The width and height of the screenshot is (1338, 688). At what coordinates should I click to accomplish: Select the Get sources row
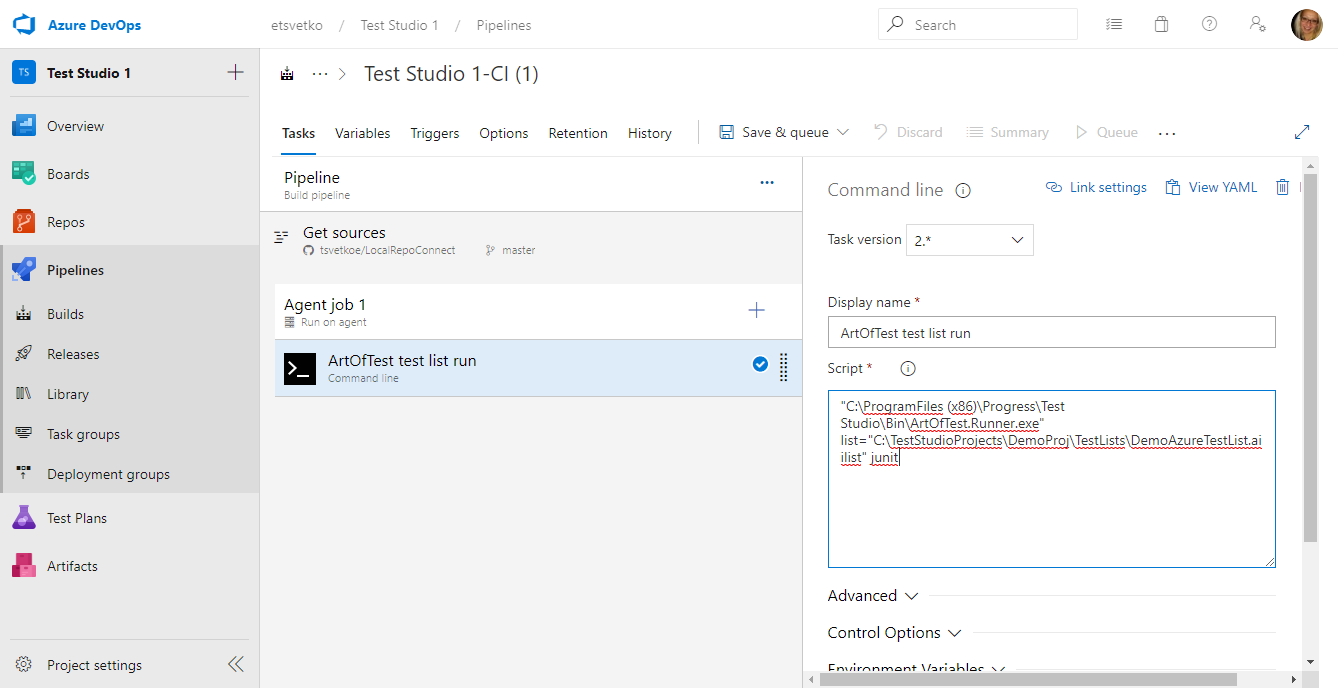(x=531, y=241)
